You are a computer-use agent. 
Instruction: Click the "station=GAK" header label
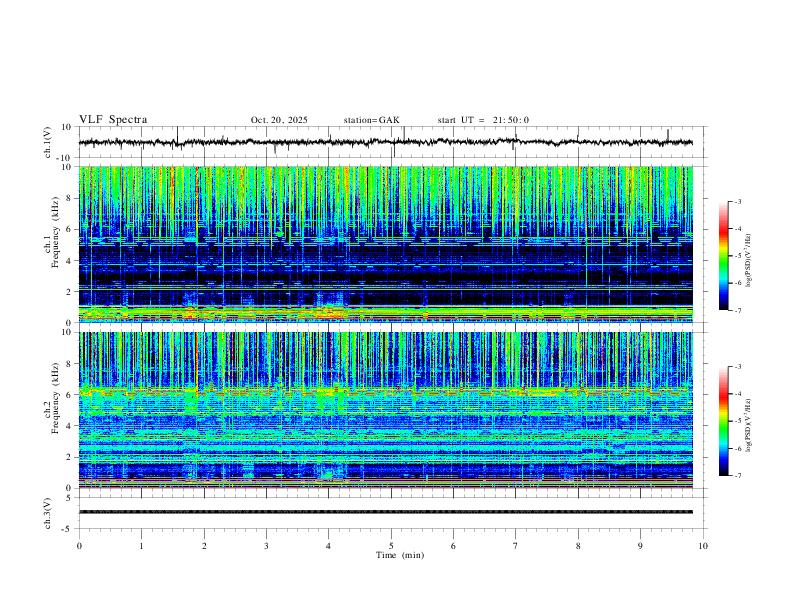tap(371, 120)
